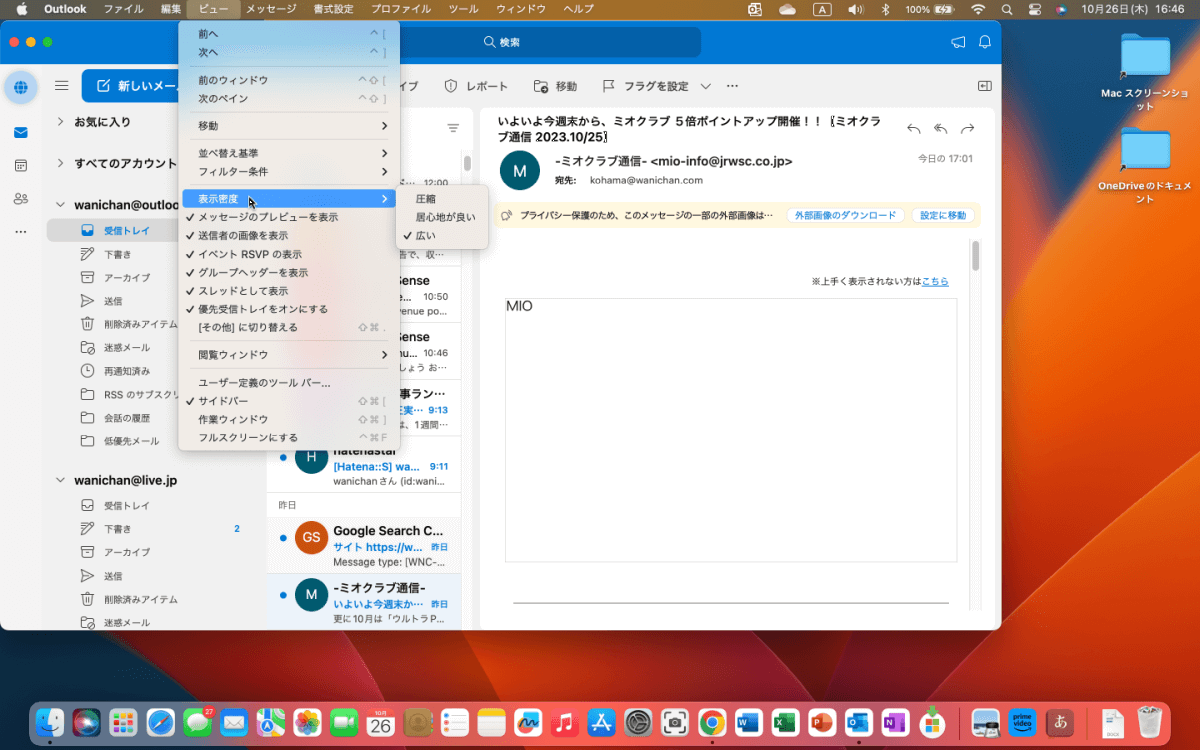The image size is (1200, 750).
Task: Click the Reply arrow in message header
Action: pyautogui.click(x=913, y=129)
